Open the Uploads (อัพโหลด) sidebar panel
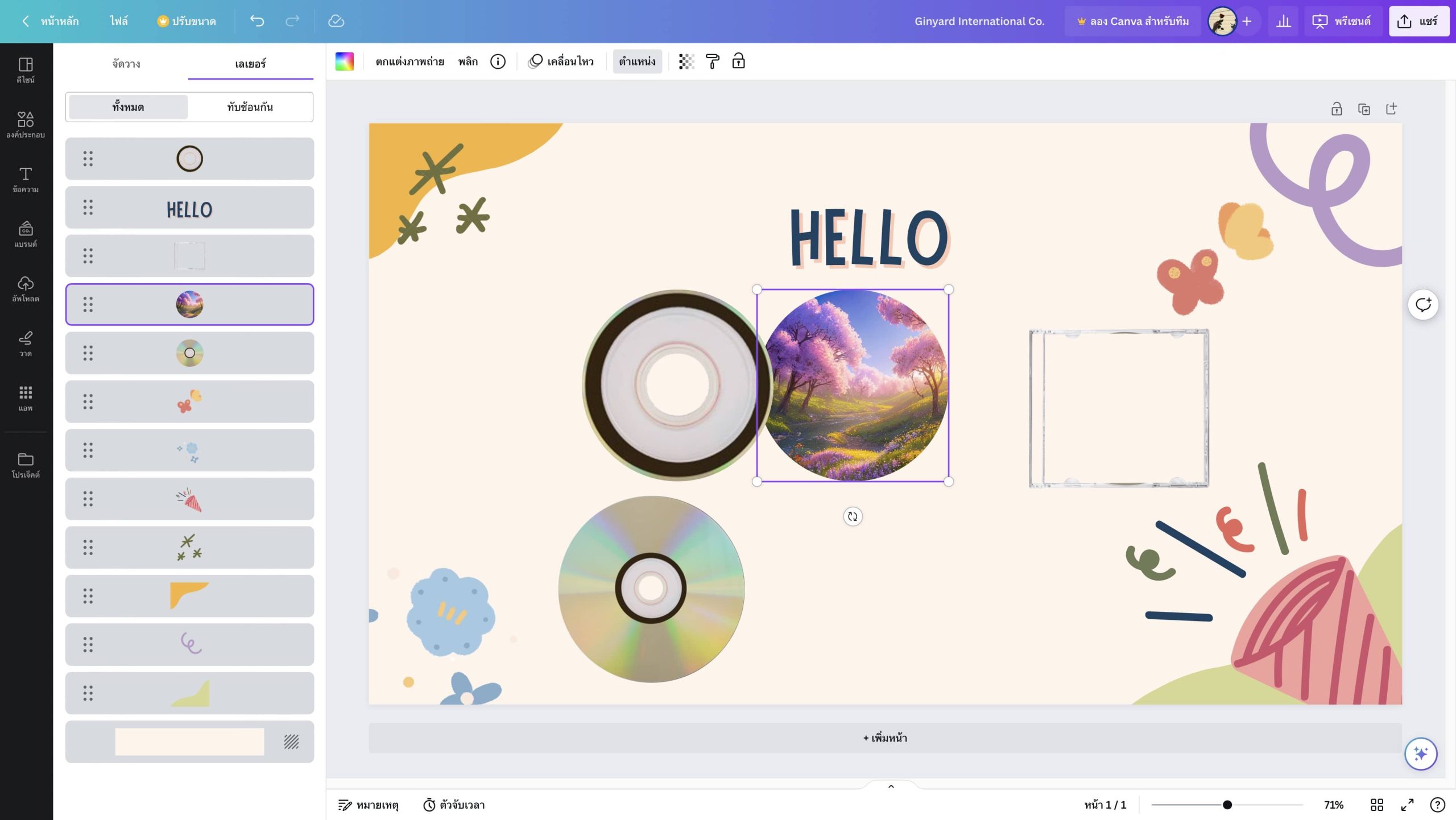Viewport: 1456px width, 820px height. point(26,289)
